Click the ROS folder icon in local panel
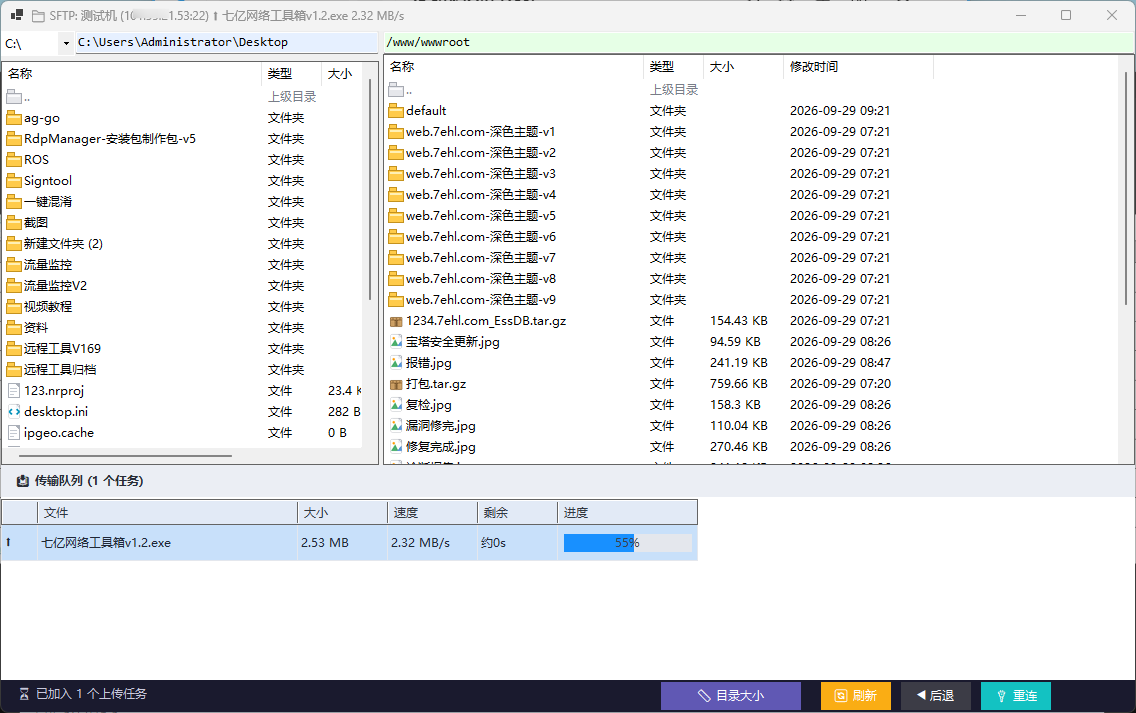This screenshot has width=1136, height=713. point(14,160)
